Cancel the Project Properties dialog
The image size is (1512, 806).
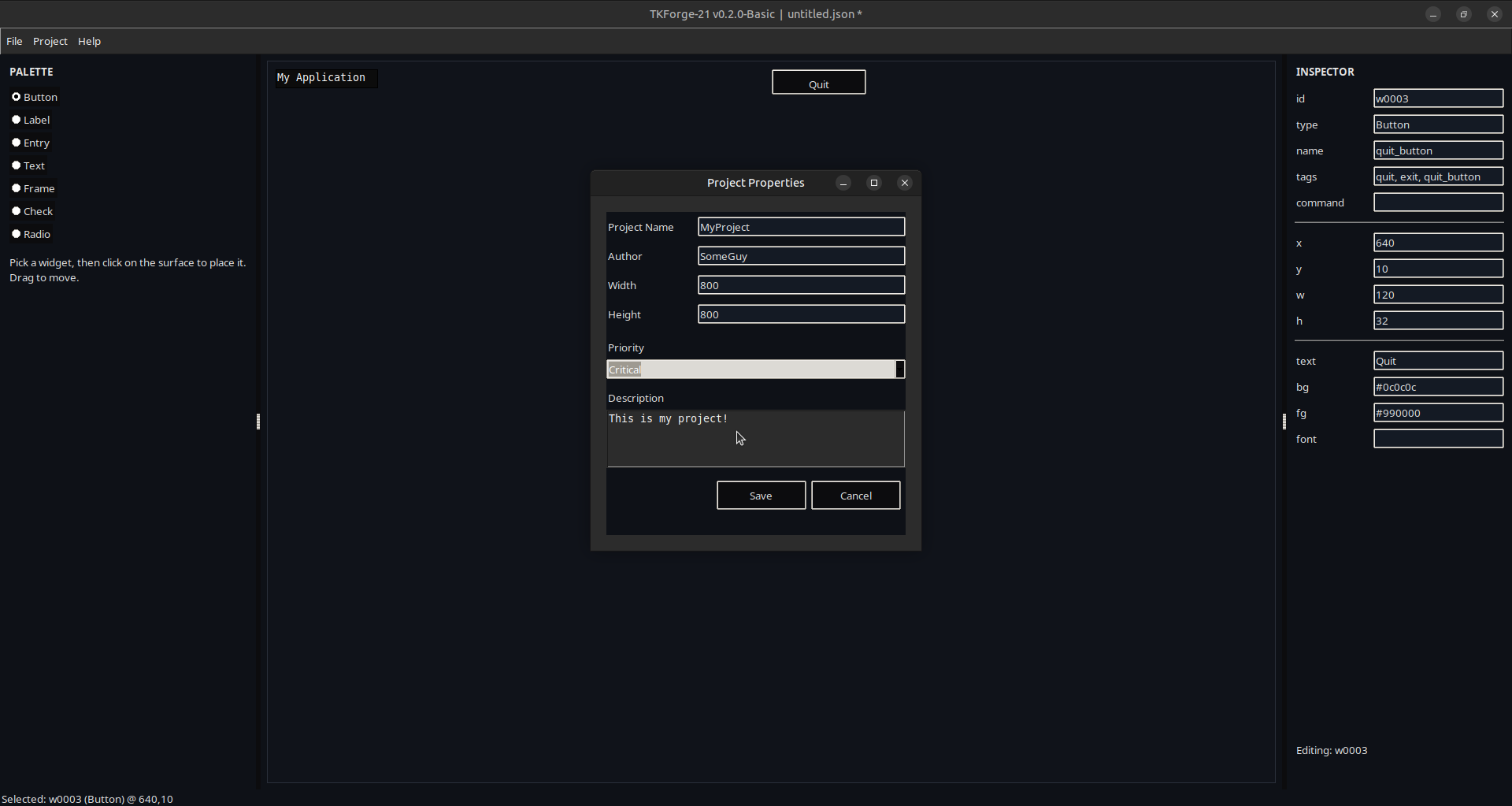pyautogui.click(x=855, y=496)
